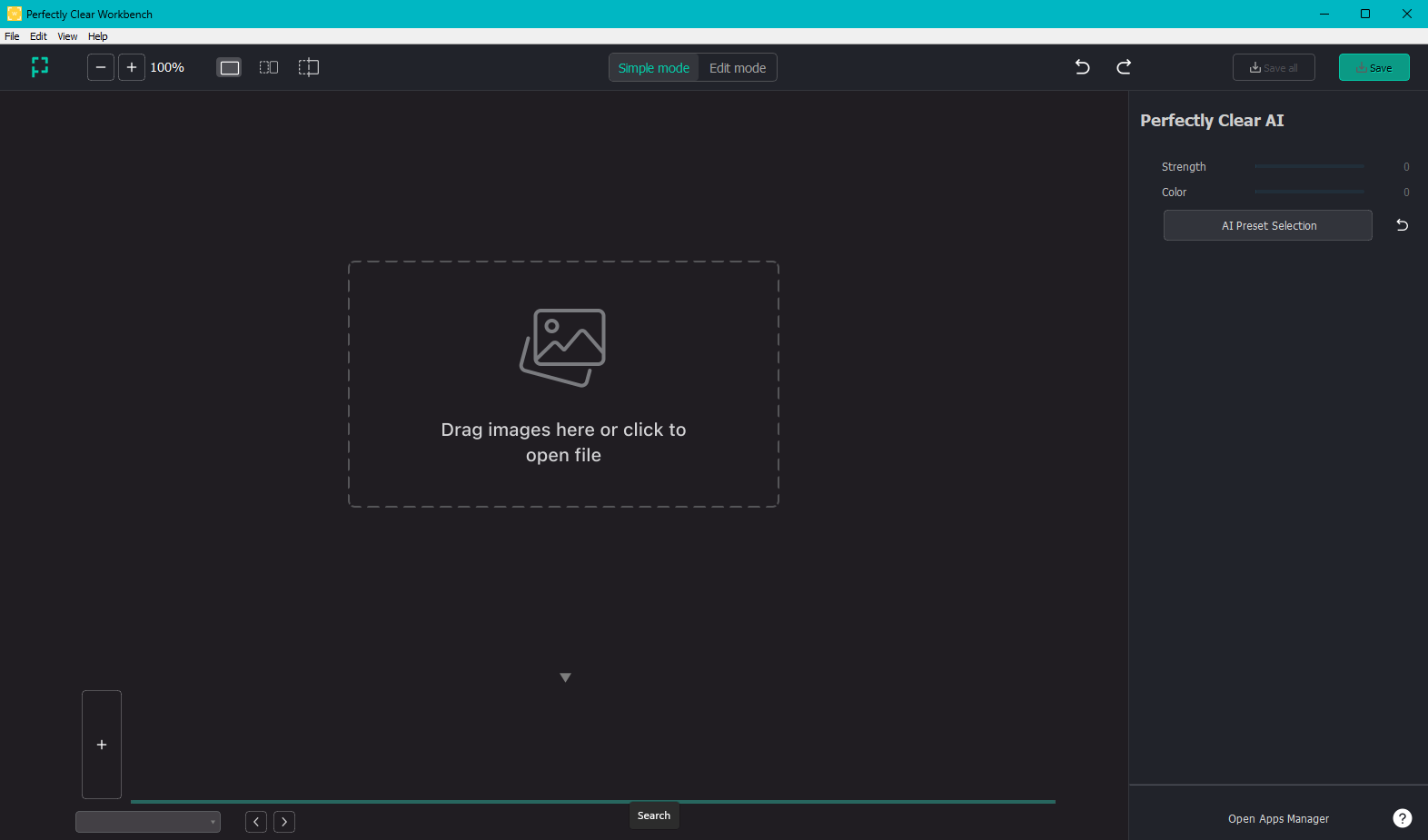Open help via the question mark icon
Screen dimensions: 1428x840
tap(1403, 818)
